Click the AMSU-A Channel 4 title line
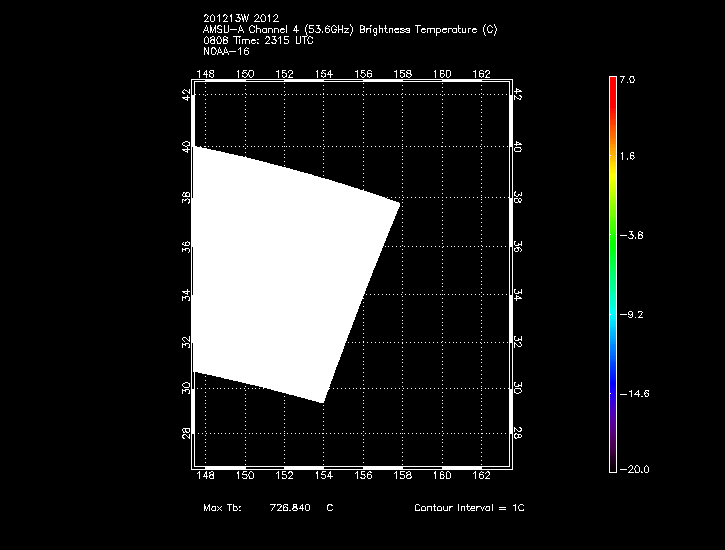The height and width of the screenshot is (550, 725). [349, 30]
